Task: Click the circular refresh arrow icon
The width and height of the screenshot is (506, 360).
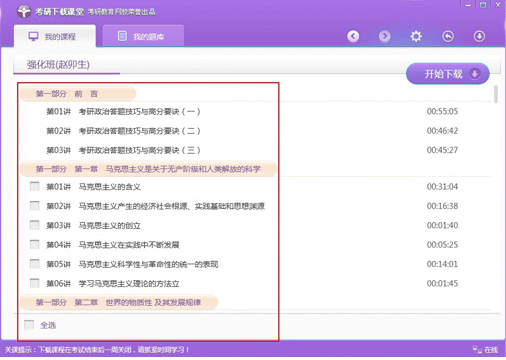Action: 448,36
